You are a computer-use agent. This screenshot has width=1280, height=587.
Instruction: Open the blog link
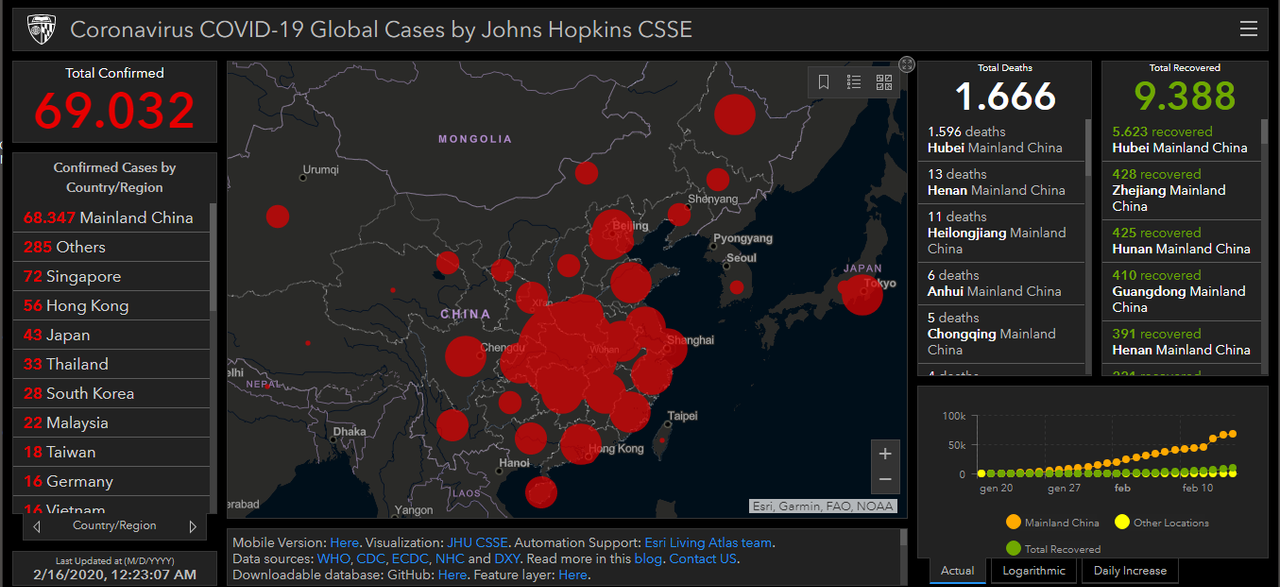648,559
